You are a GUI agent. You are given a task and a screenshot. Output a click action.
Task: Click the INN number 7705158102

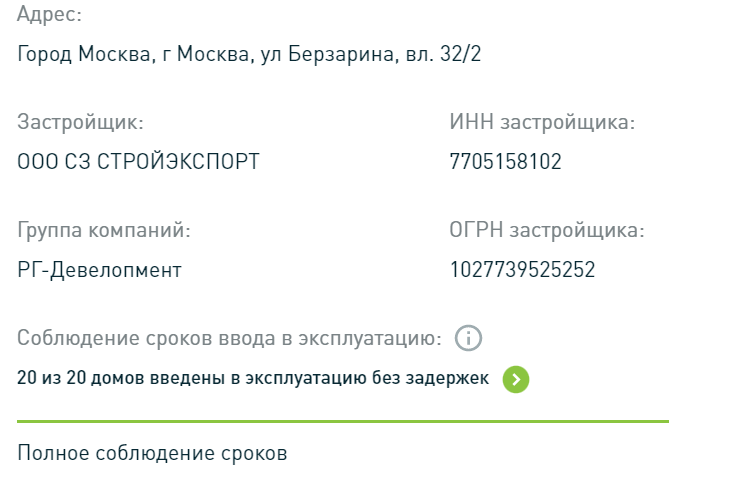click(x=506, y=162)
